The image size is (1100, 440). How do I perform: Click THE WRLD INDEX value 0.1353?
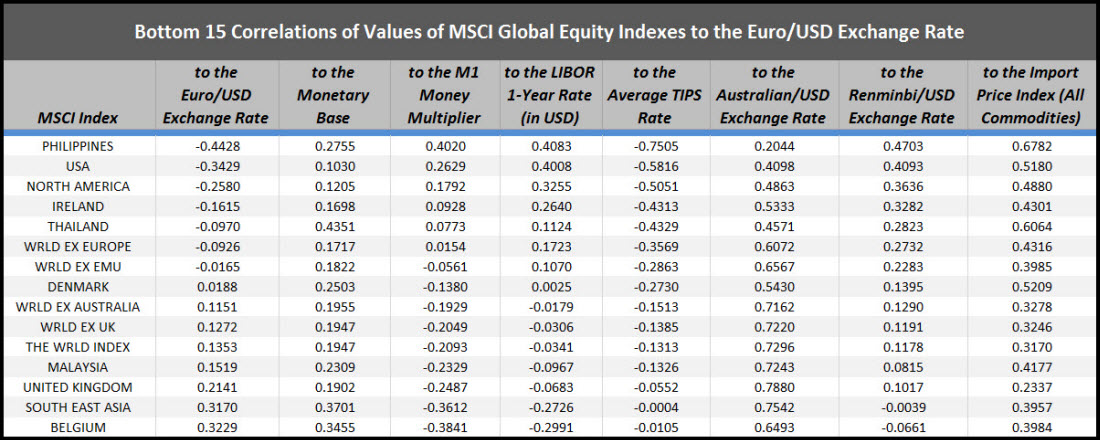[216, 347]
